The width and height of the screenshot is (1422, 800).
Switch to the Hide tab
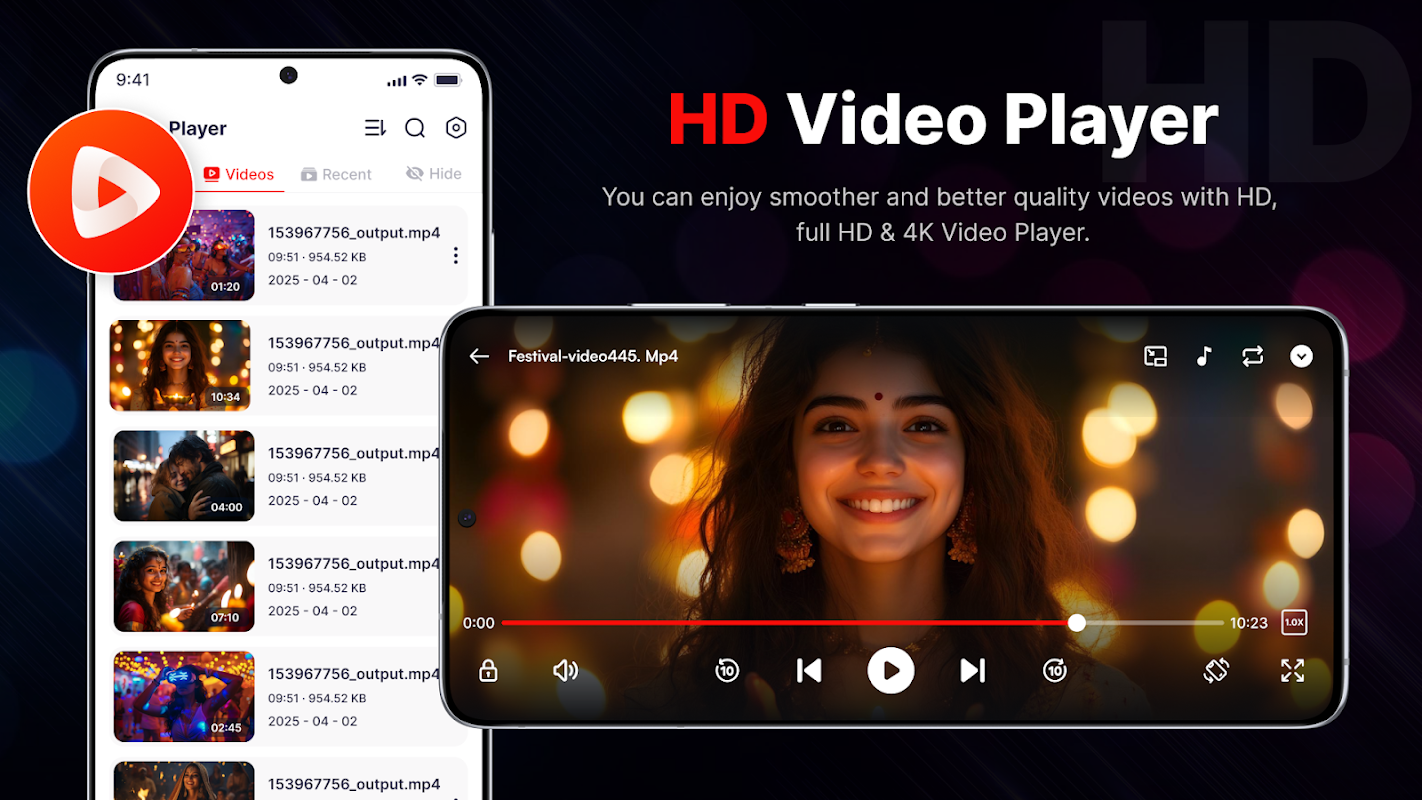tap(434, 174)
